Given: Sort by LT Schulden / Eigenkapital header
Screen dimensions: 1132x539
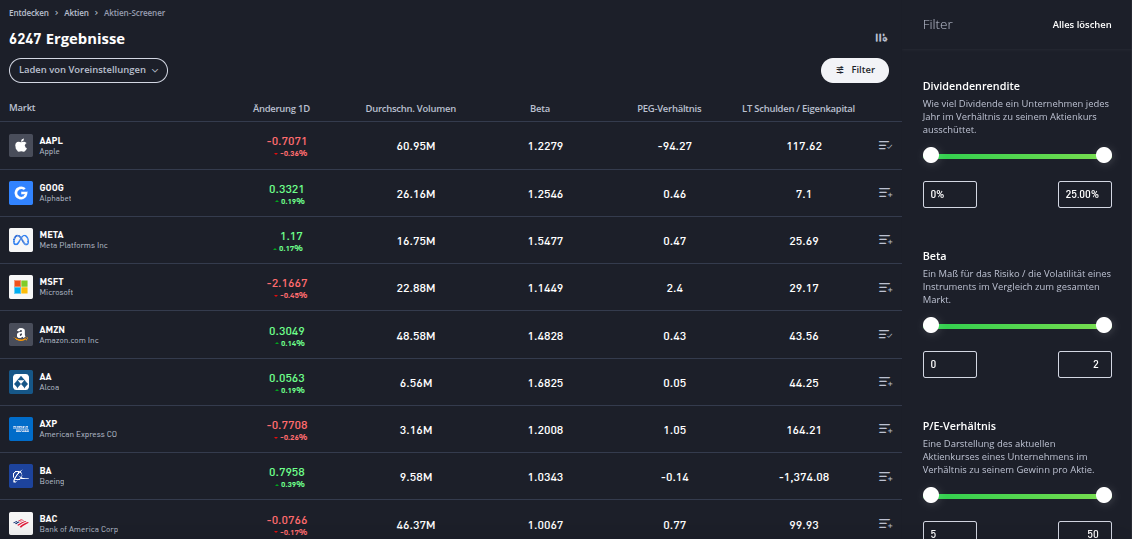Looking at the screenshot, I should (x=798, y=109).
